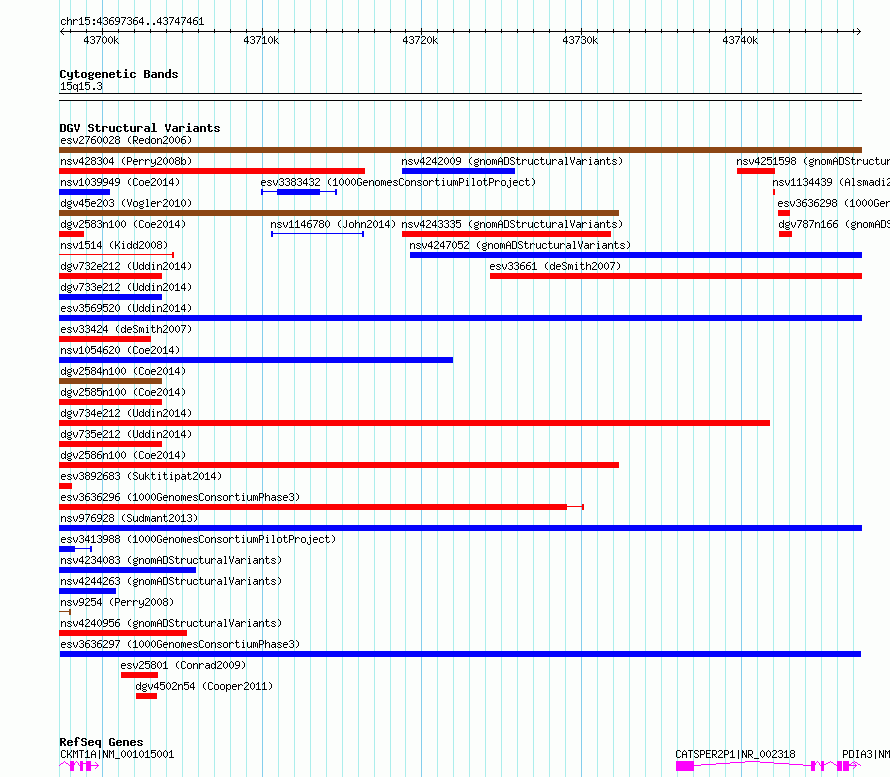Open the CKMT1A NM_001015001 gene label

click(x=117, y=754)
